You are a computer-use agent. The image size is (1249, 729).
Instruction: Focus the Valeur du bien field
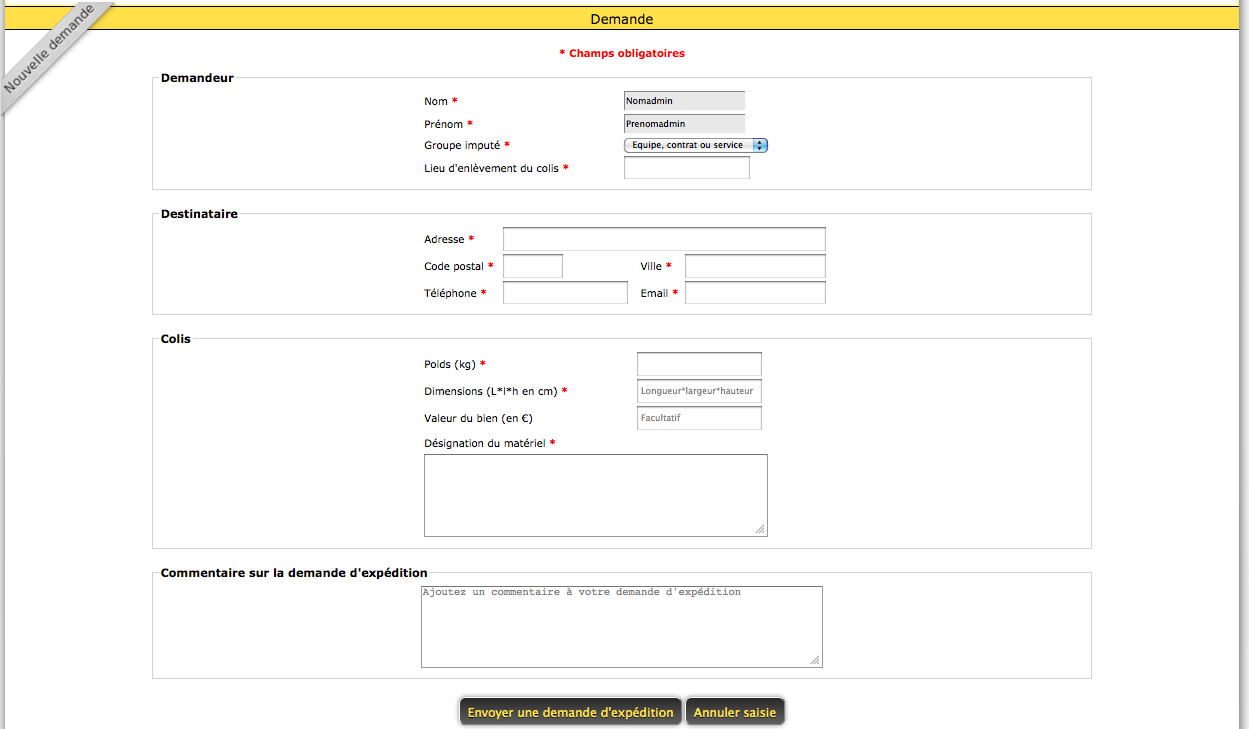[x=699, y=418]
